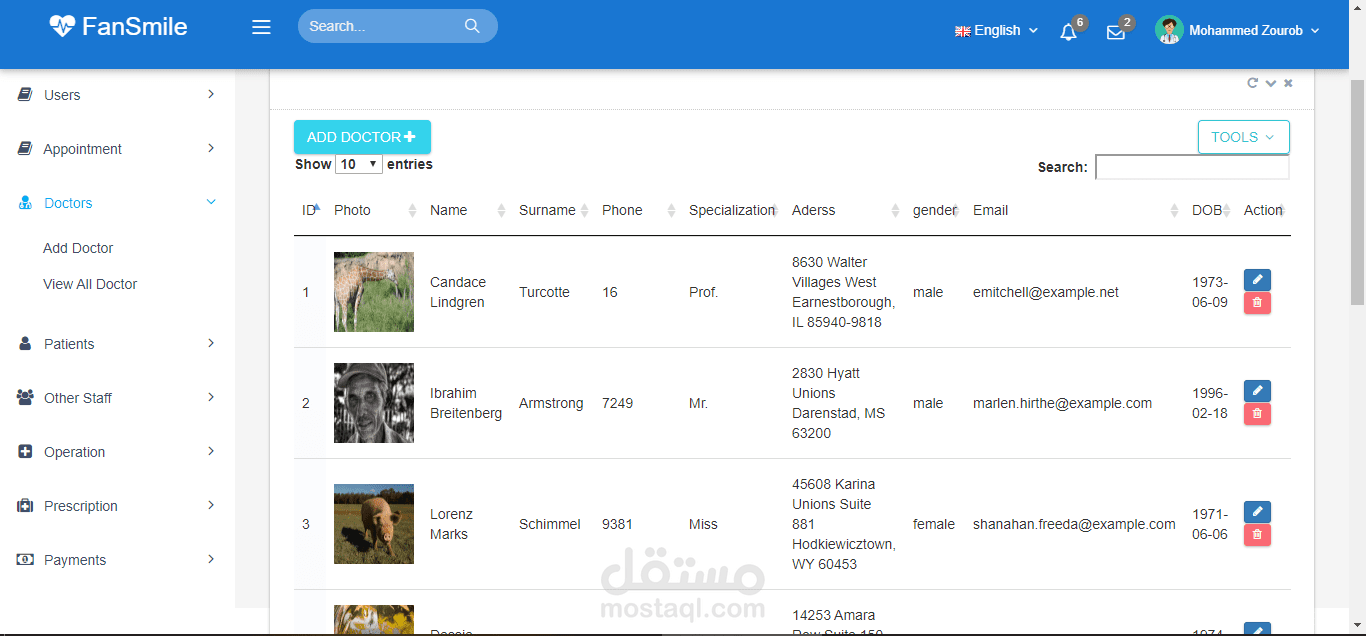Click the Other Staff group icon
Screen dimensions: 1366x636
(x=25, y=397)
